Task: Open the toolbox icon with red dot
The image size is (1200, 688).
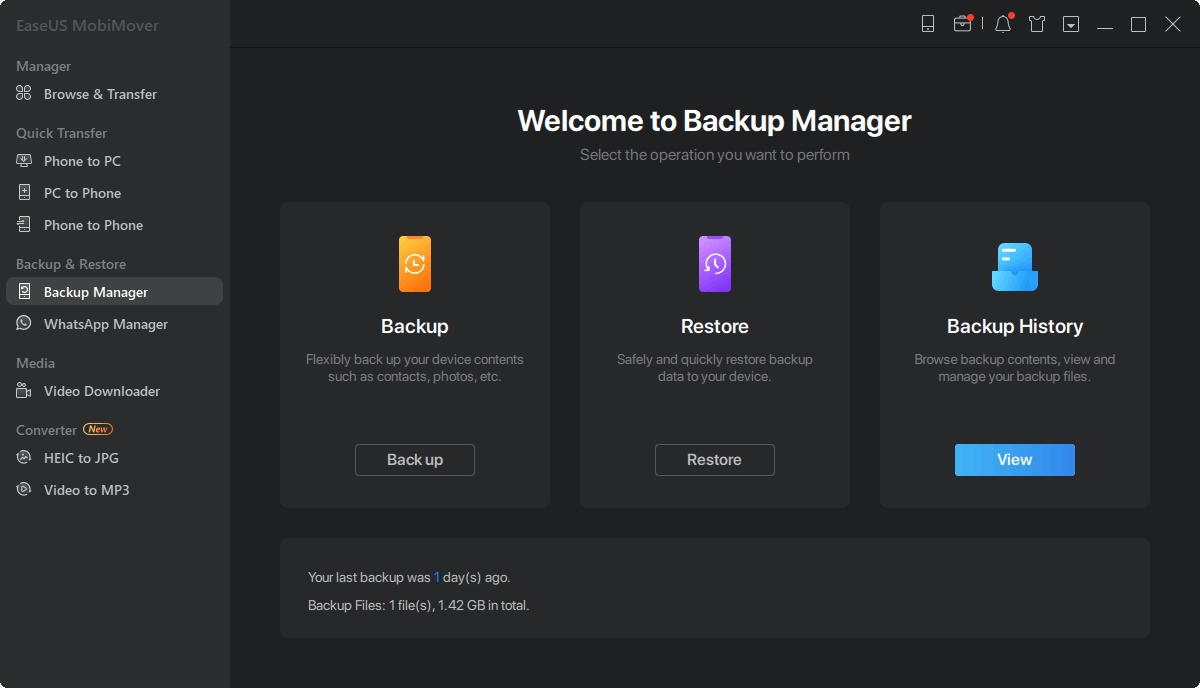Action: 963,24
